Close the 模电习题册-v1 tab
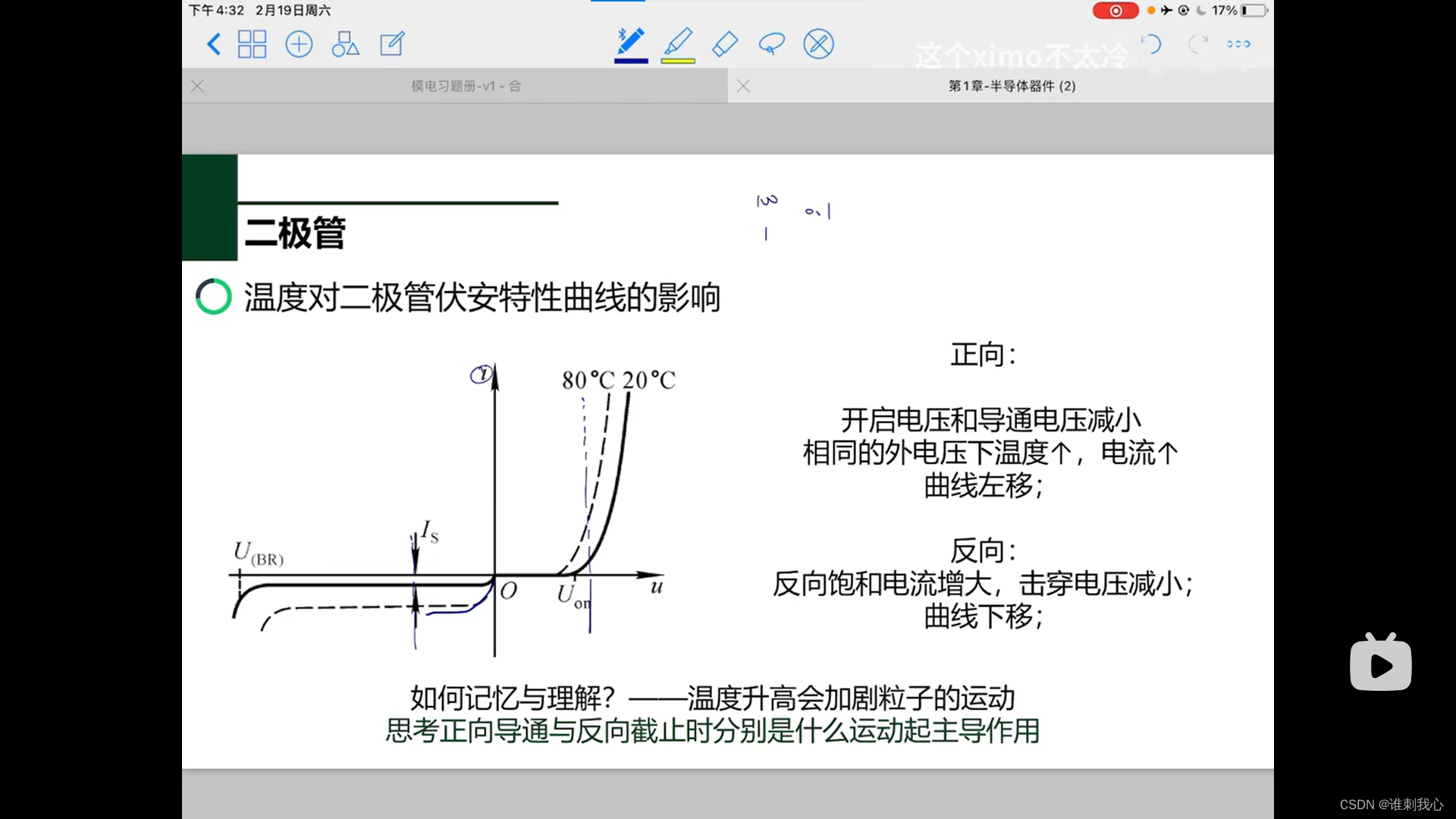Image resolution: width=1456 pixels, height=819 pixels. (198, 86)
